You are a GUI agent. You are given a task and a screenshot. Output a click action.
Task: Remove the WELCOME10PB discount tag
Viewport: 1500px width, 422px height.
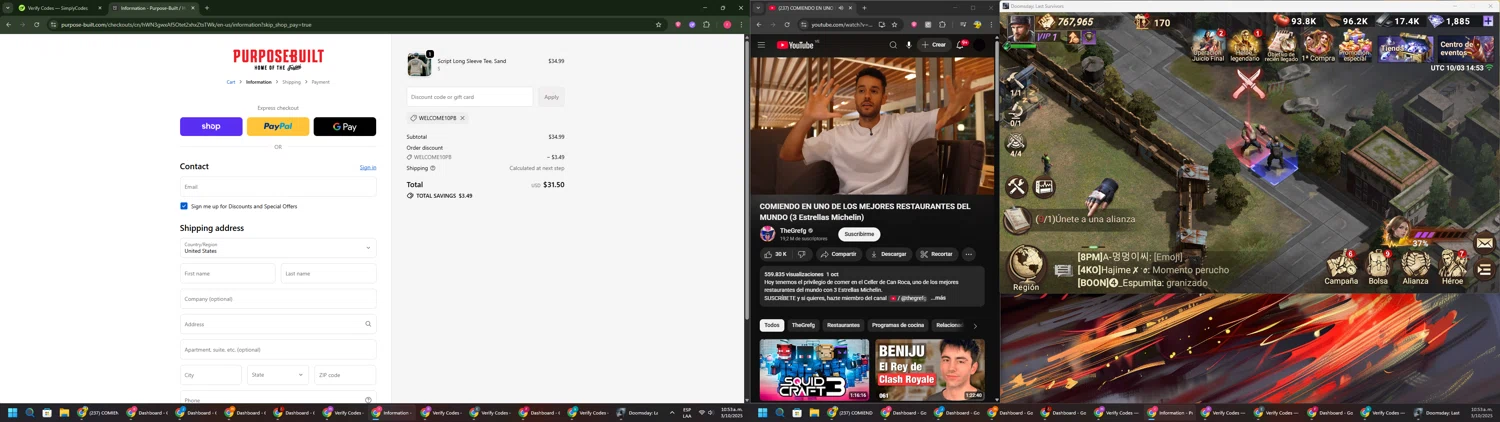tap(462, 118)
